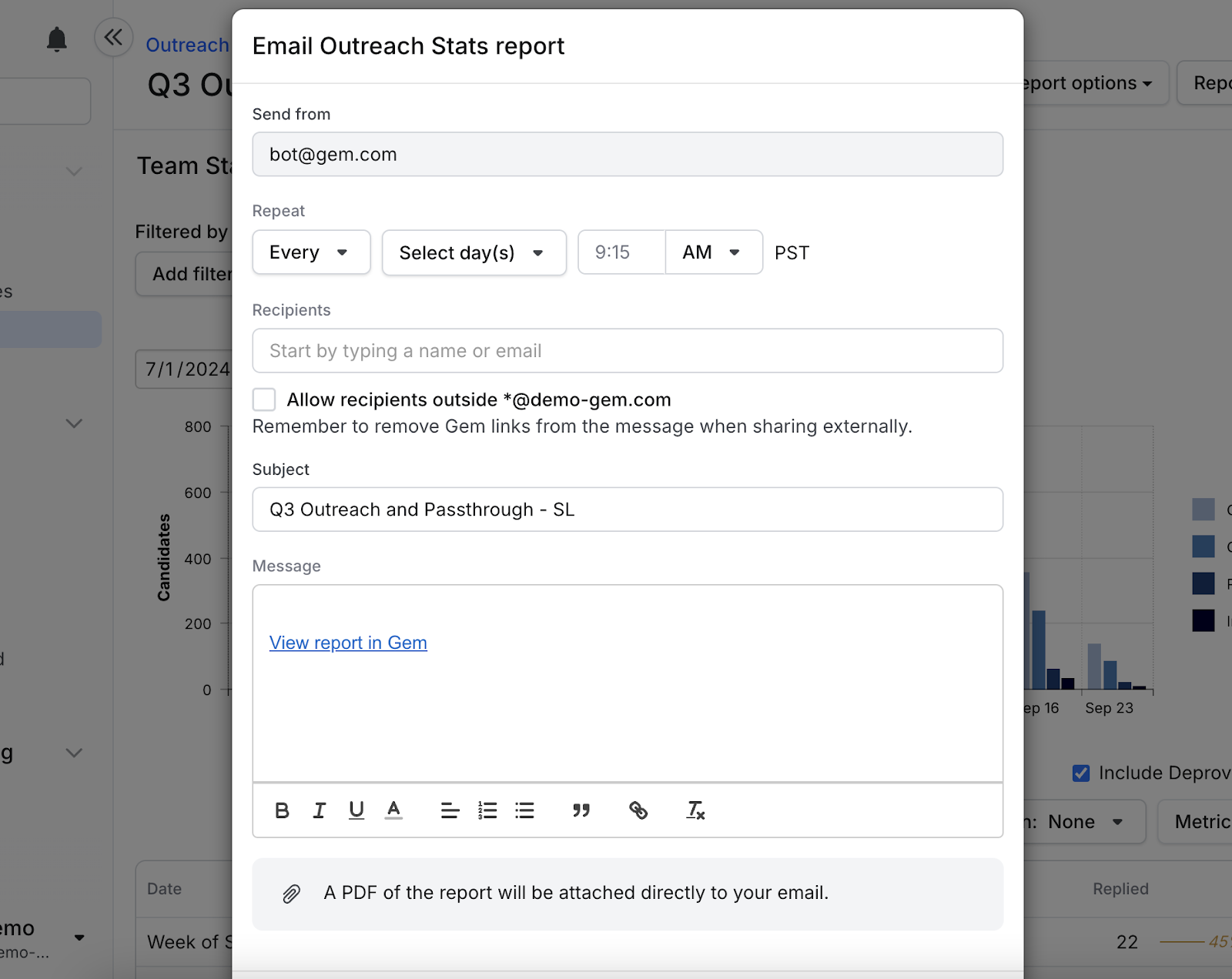Toggle Include Deprov checkbox behind dialog
This screenshot has height=979, width=1232.
click(1081, 773)
